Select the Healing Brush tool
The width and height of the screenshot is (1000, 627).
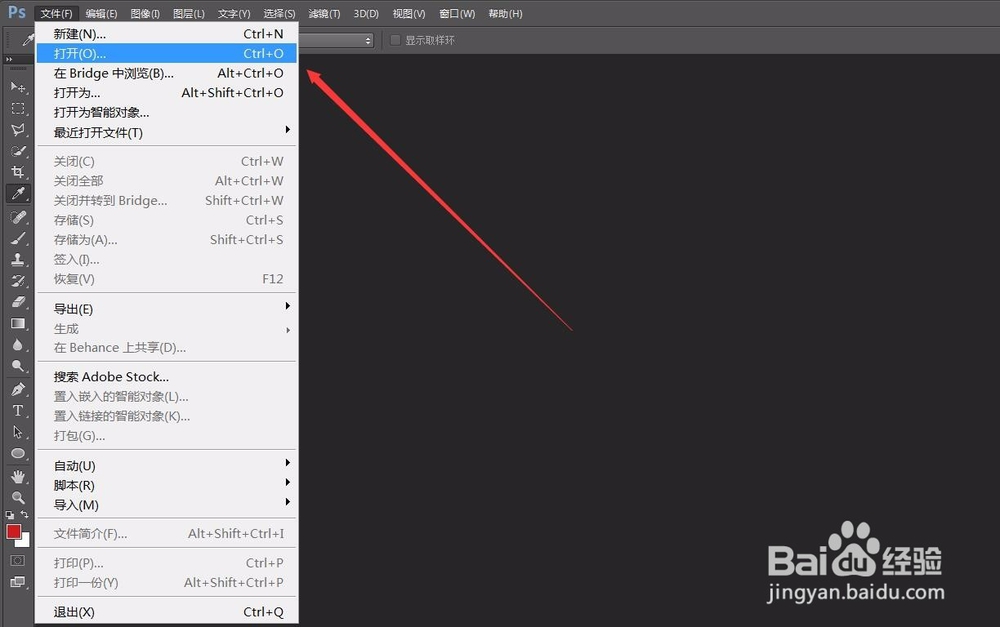(18, 217)
